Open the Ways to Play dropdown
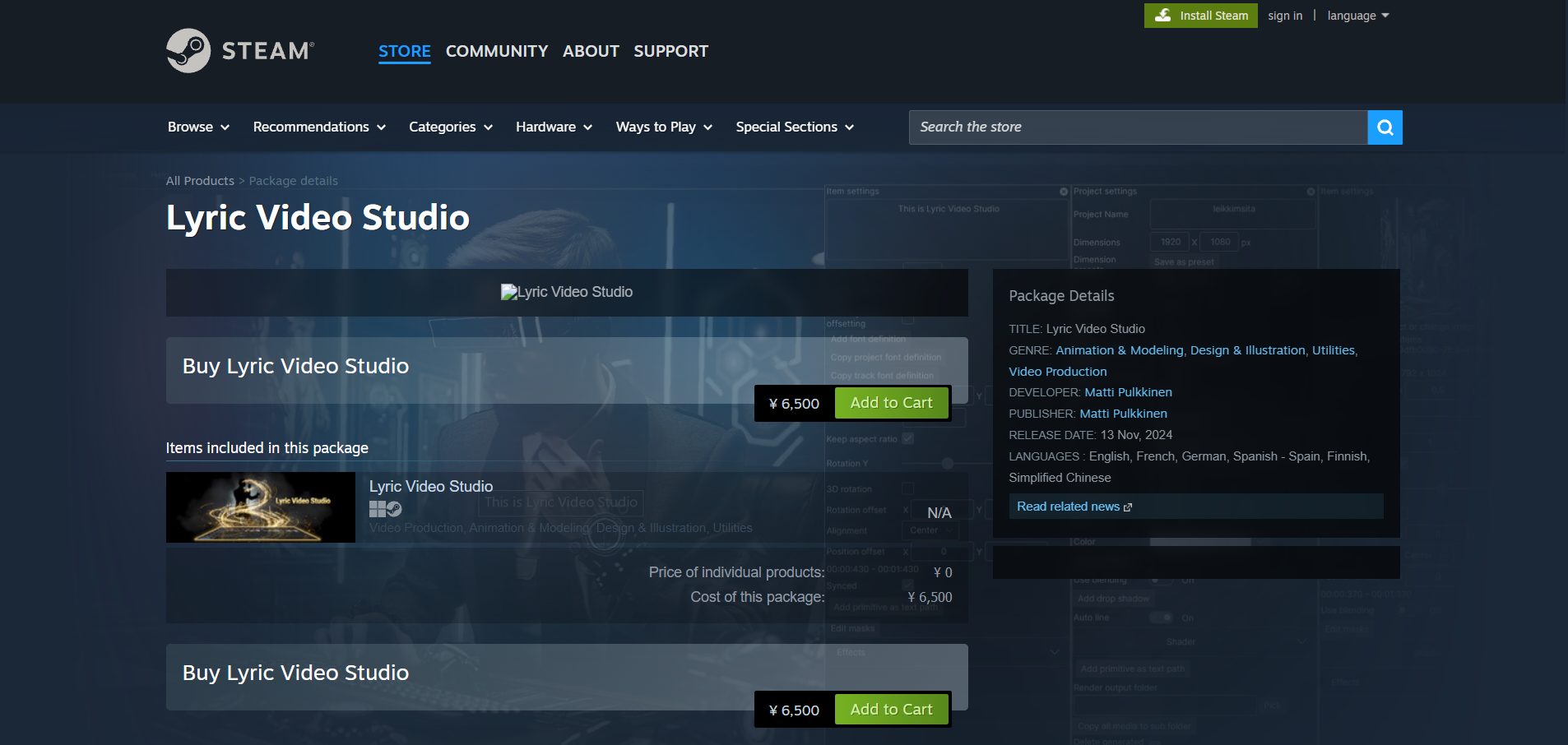This screenshot has width=1568, height=745. 664,127
